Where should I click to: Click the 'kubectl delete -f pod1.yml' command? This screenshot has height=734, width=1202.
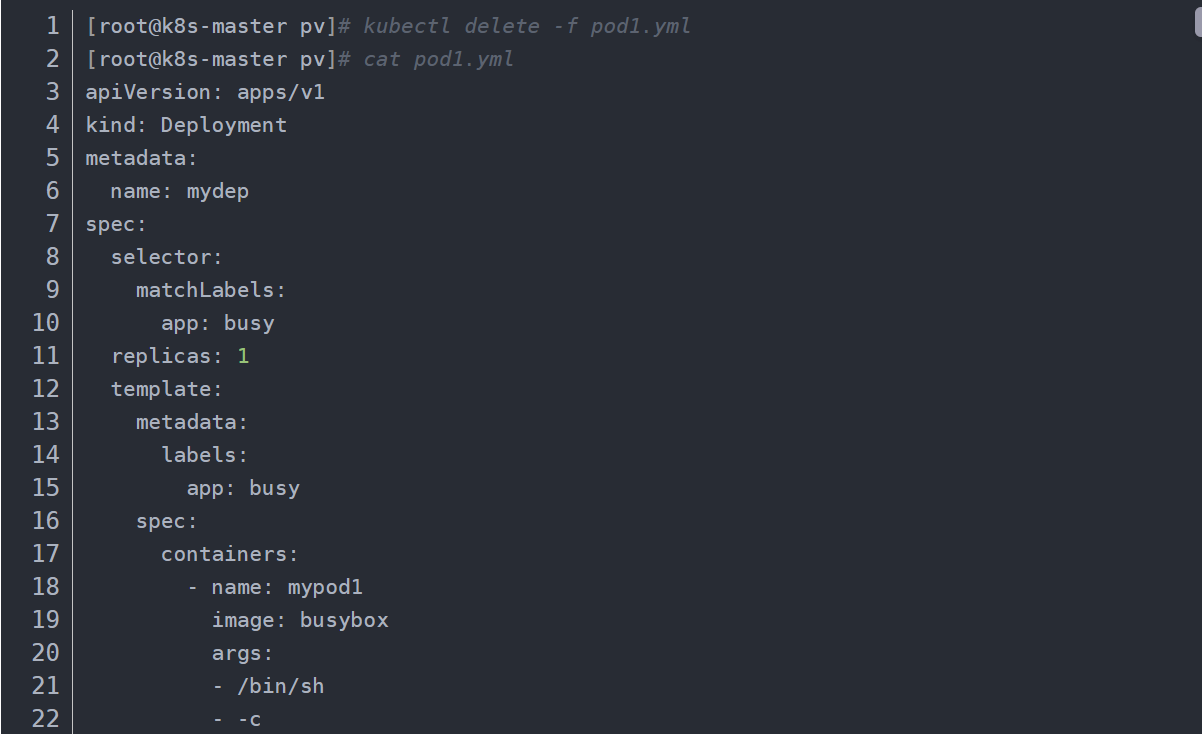(527, 26)
